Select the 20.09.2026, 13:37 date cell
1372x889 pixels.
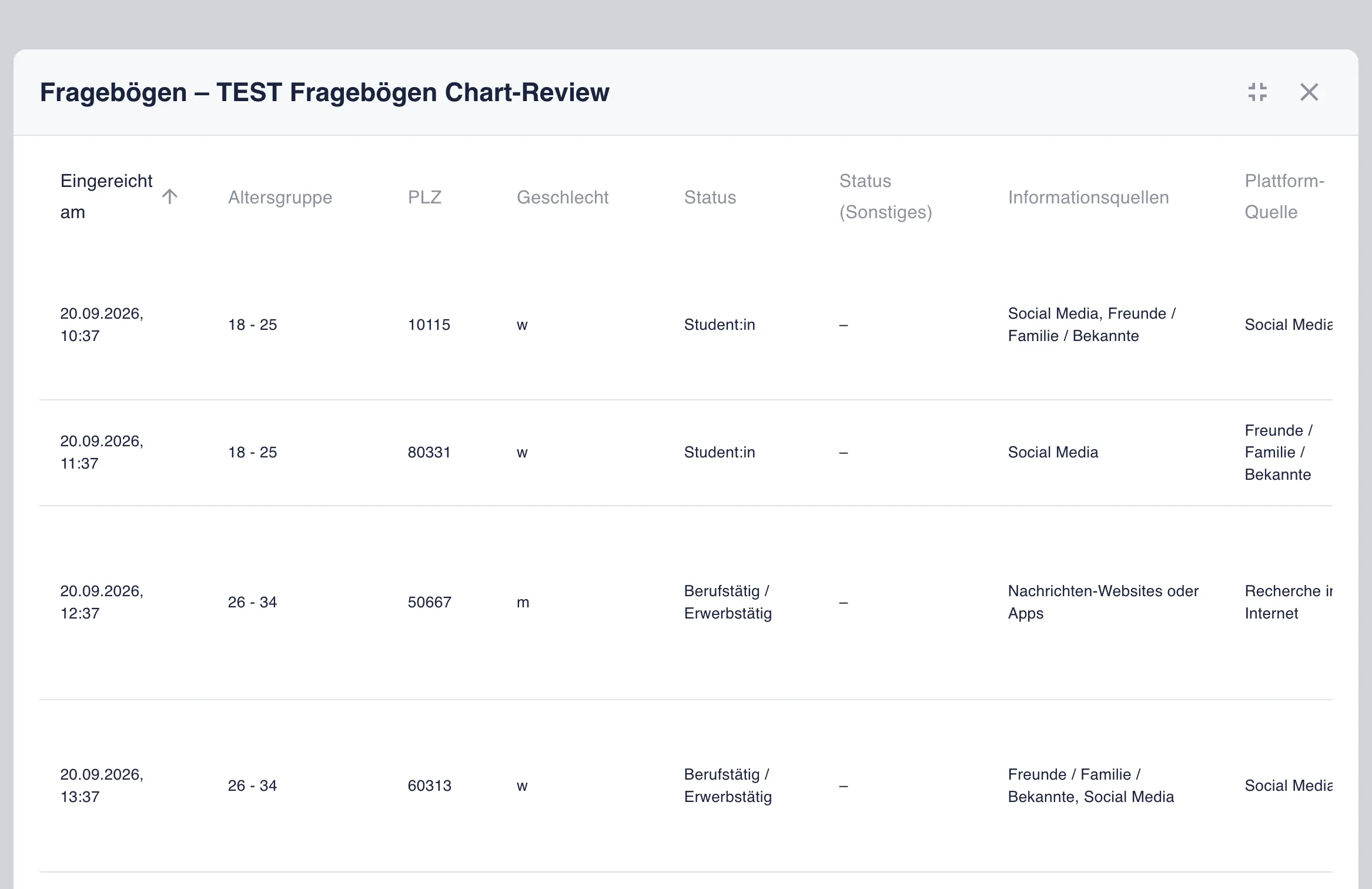pos(102,786)
